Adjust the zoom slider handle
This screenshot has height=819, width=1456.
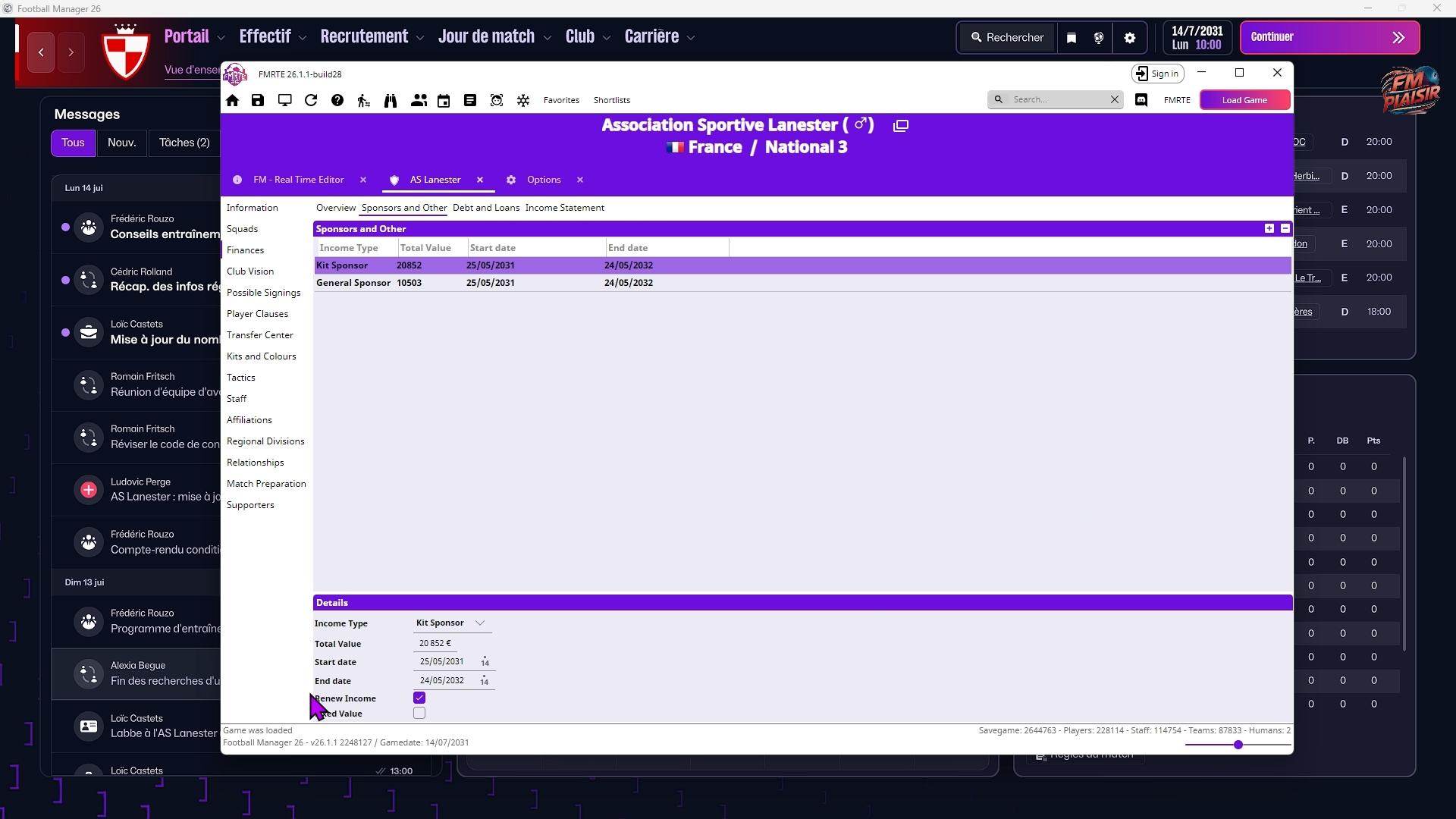pyautogui.click(x=1238, y=745)
